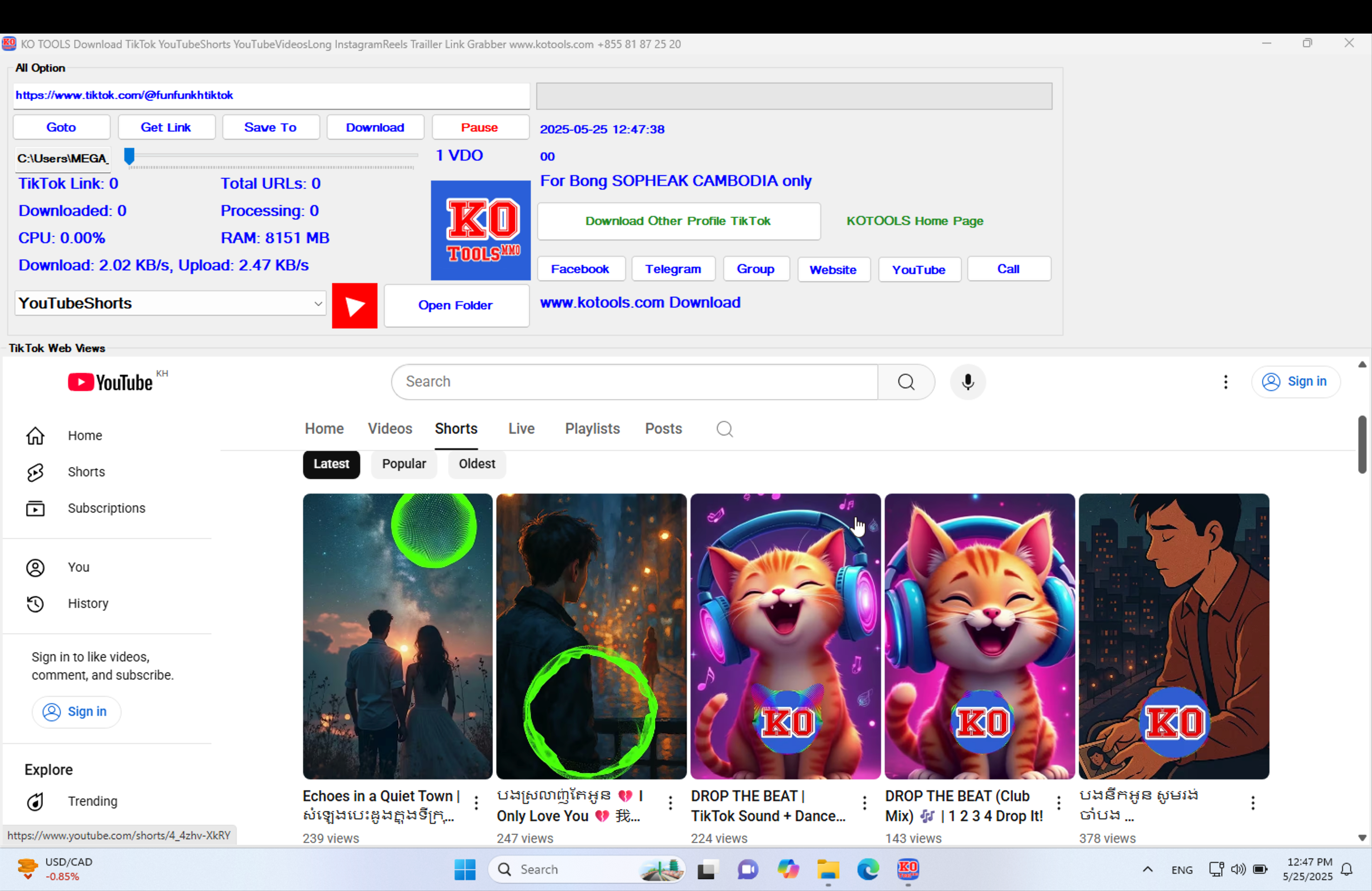Click the YouTube Search text box
This screenshot has width=1372, height=891.
coord(635,382)
